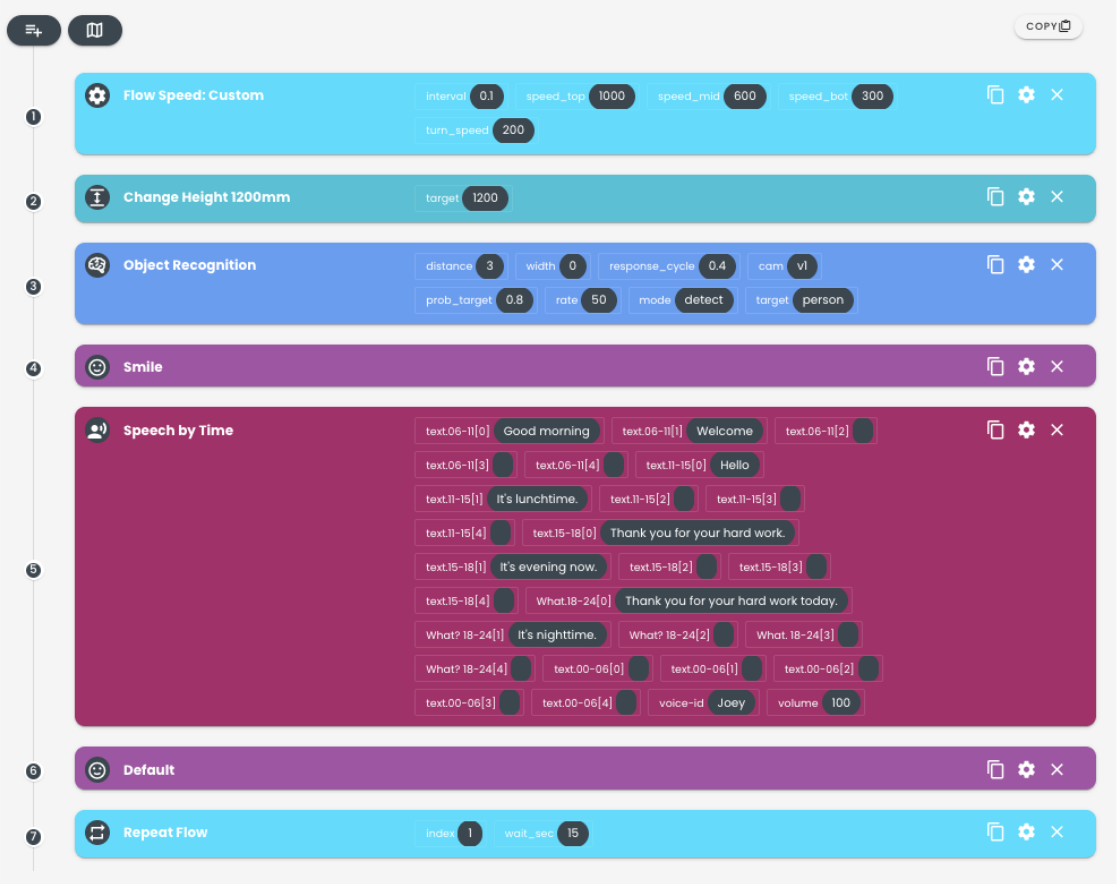Screen dimensions: 1118x884
Task: Select the height target value 1200
Action: [485, 198]
